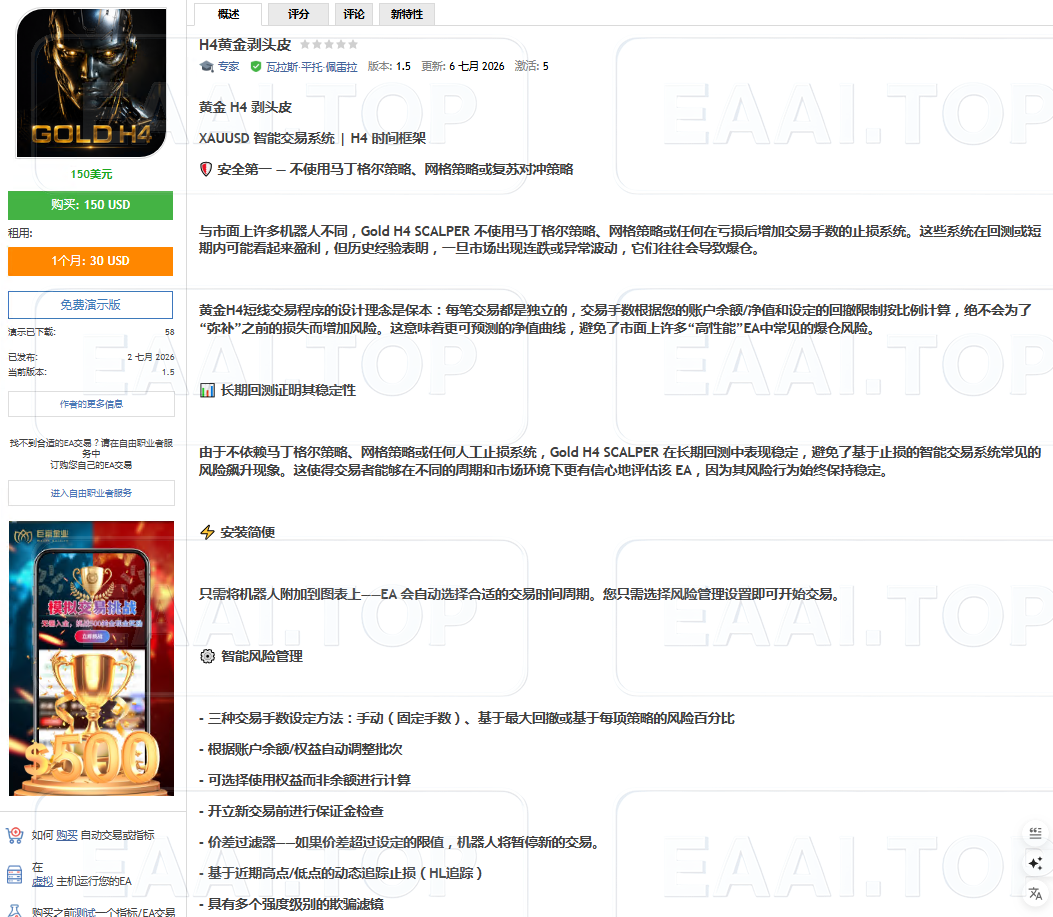Click the heading XAUUSD 智能交易系统

point(312,138)
